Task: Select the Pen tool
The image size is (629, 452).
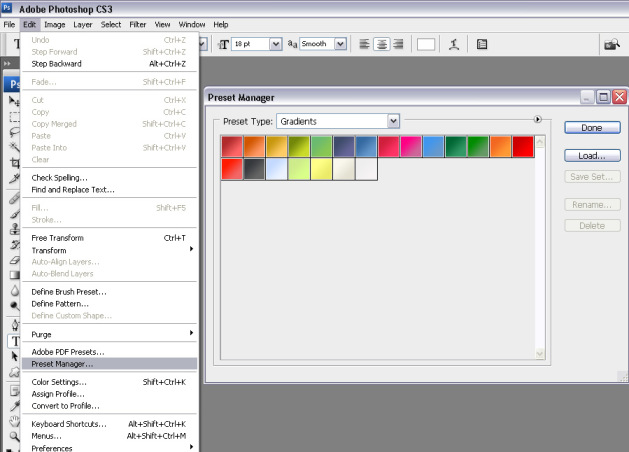Action: point(14,324)
